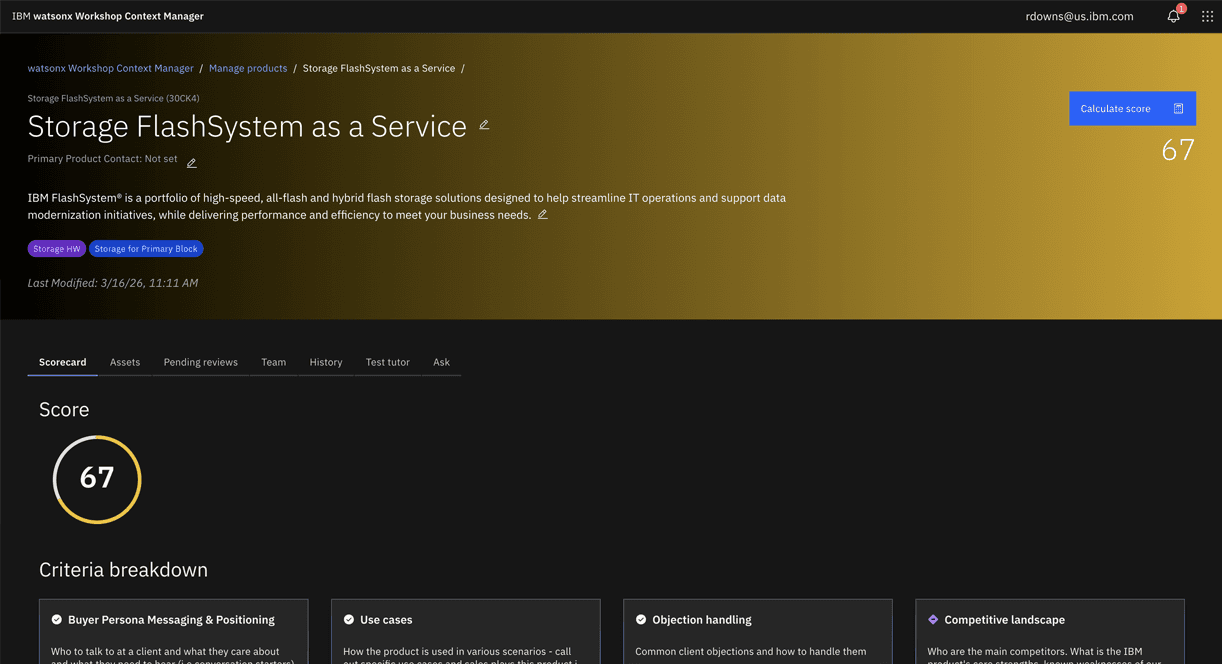
Task: Edit the product description pencil icon
Action: tap(543, 215)
